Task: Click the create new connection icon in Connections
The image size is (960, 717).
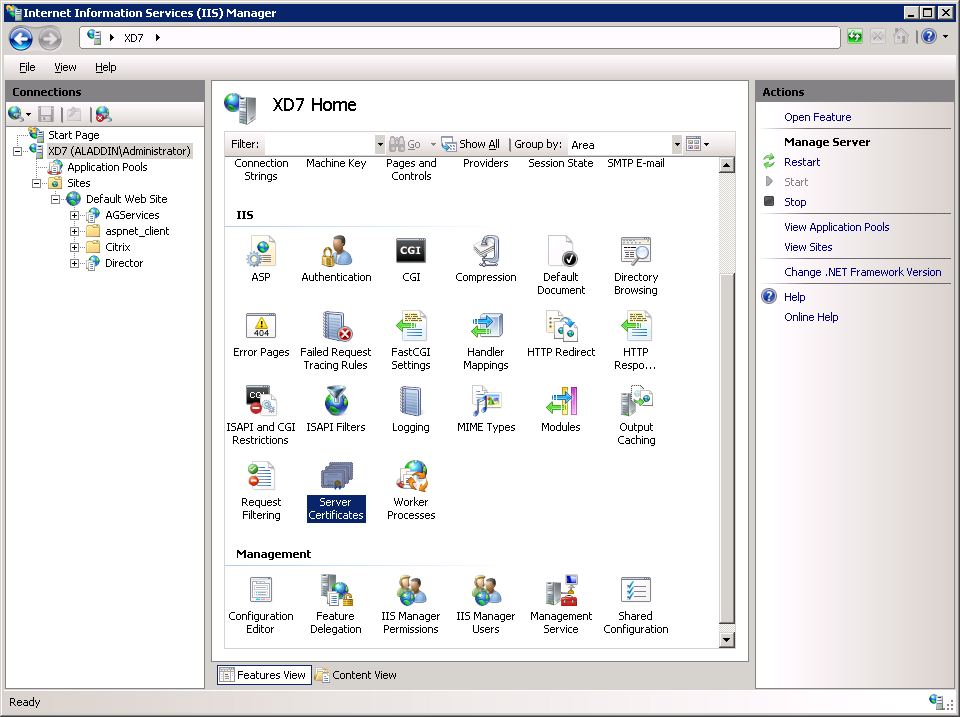Action: (15, 114)
